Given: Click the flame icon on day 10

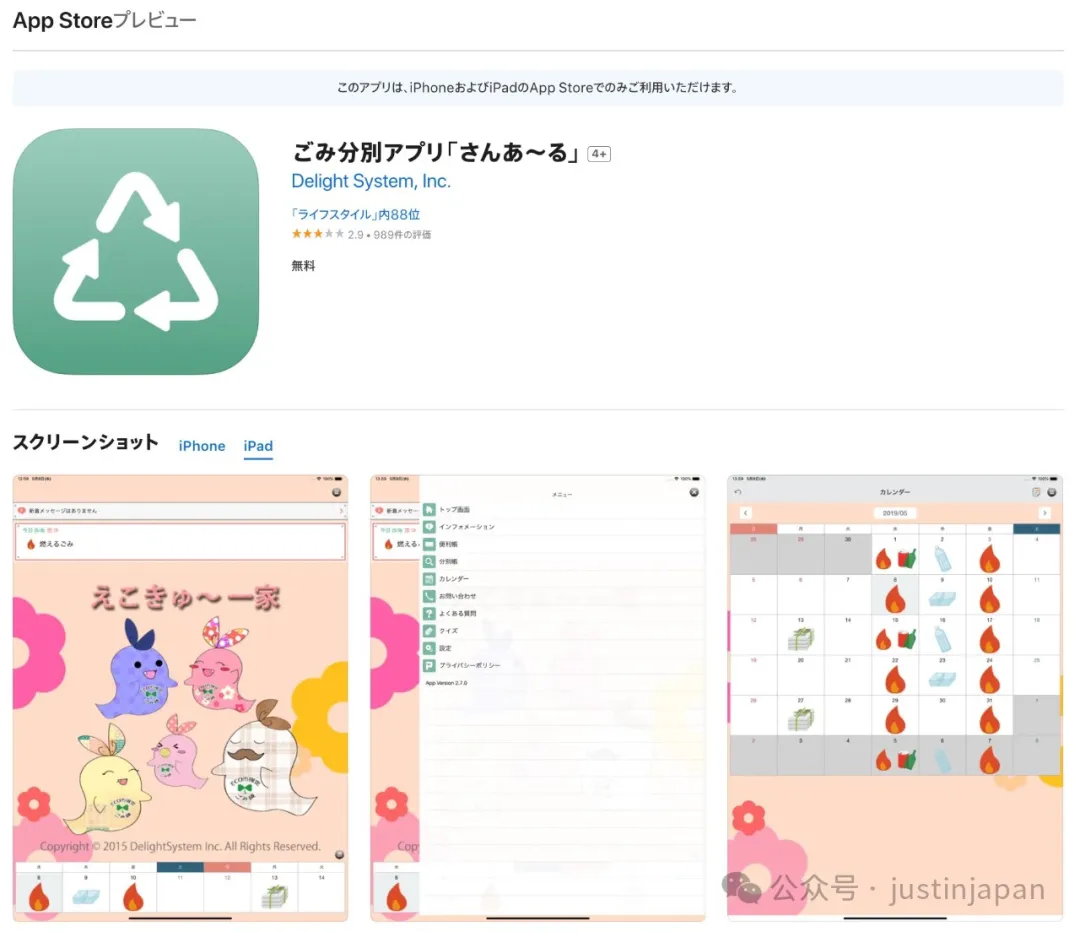Looking at the screenshot, I should (990, 599).
